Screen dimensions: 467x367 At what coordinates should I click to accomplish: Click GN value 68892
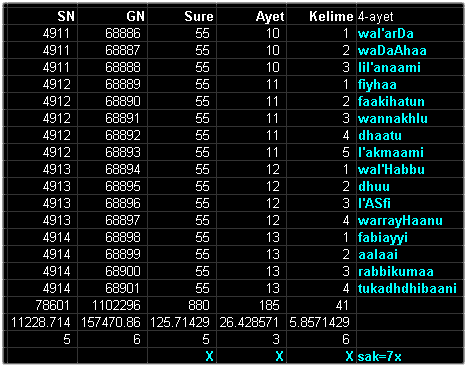click(123, 135)
